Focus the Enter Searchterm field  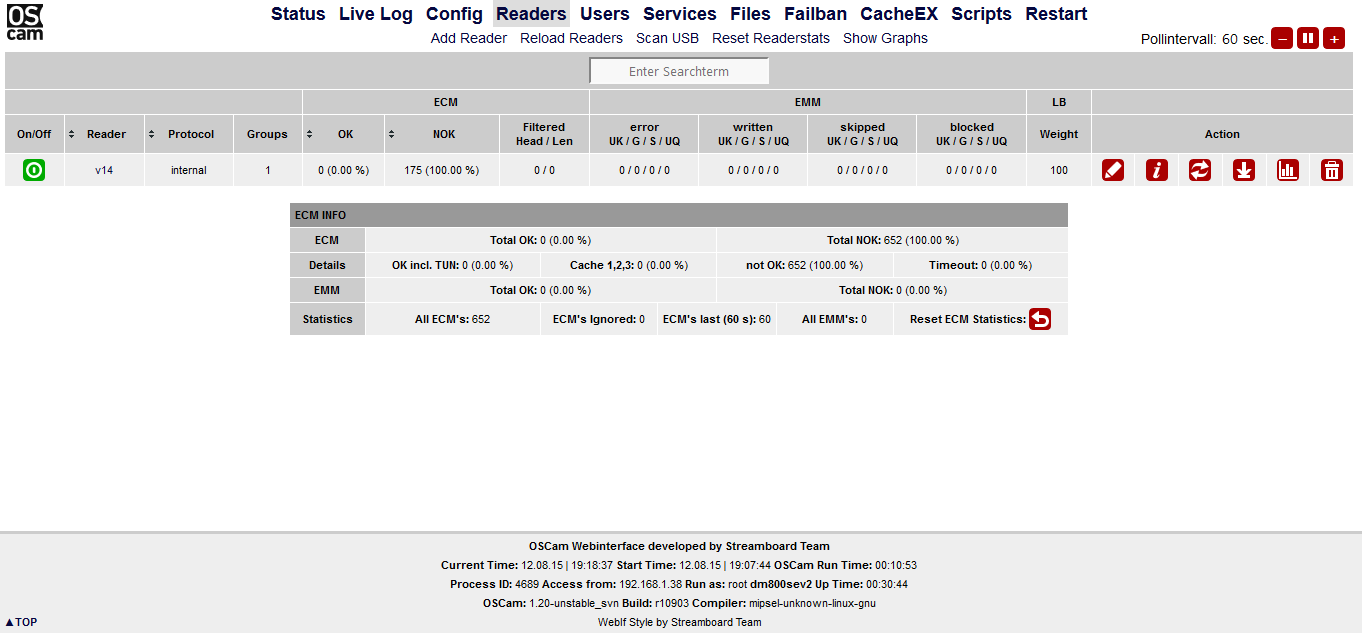tap(679, 72)
